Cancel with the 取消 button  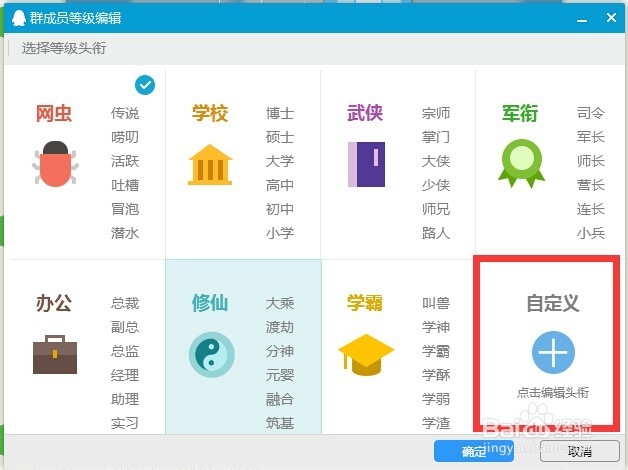click(x=580, y=451)
